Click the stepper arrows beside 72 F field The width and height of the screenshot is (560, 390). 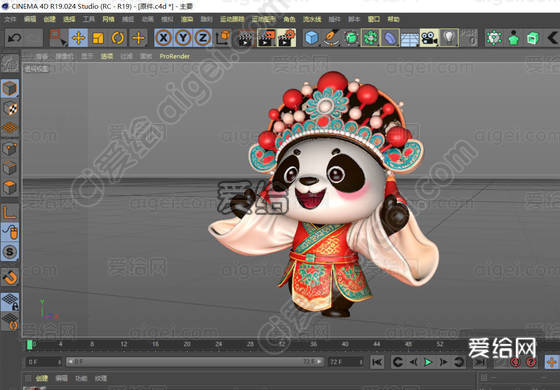(x=361, y=362)
